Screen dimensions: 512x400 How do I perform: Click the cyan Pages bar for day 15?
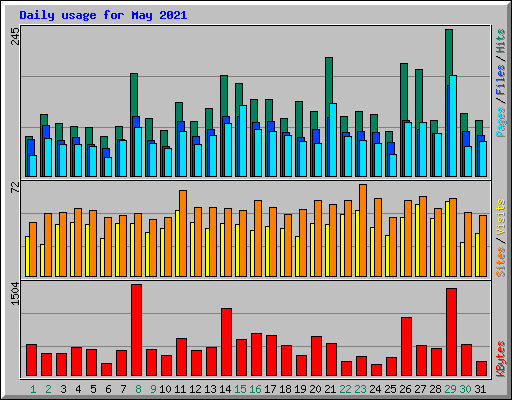pyautogui.click(x=243, y=141)
